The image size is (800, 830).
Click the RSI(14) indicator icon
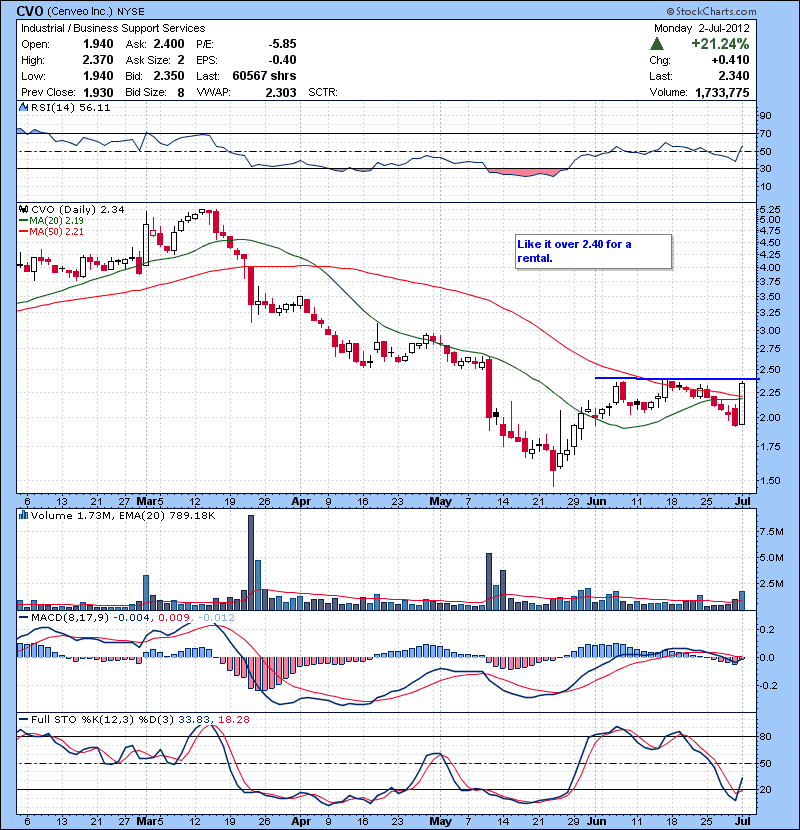click(x=23, y=107)
